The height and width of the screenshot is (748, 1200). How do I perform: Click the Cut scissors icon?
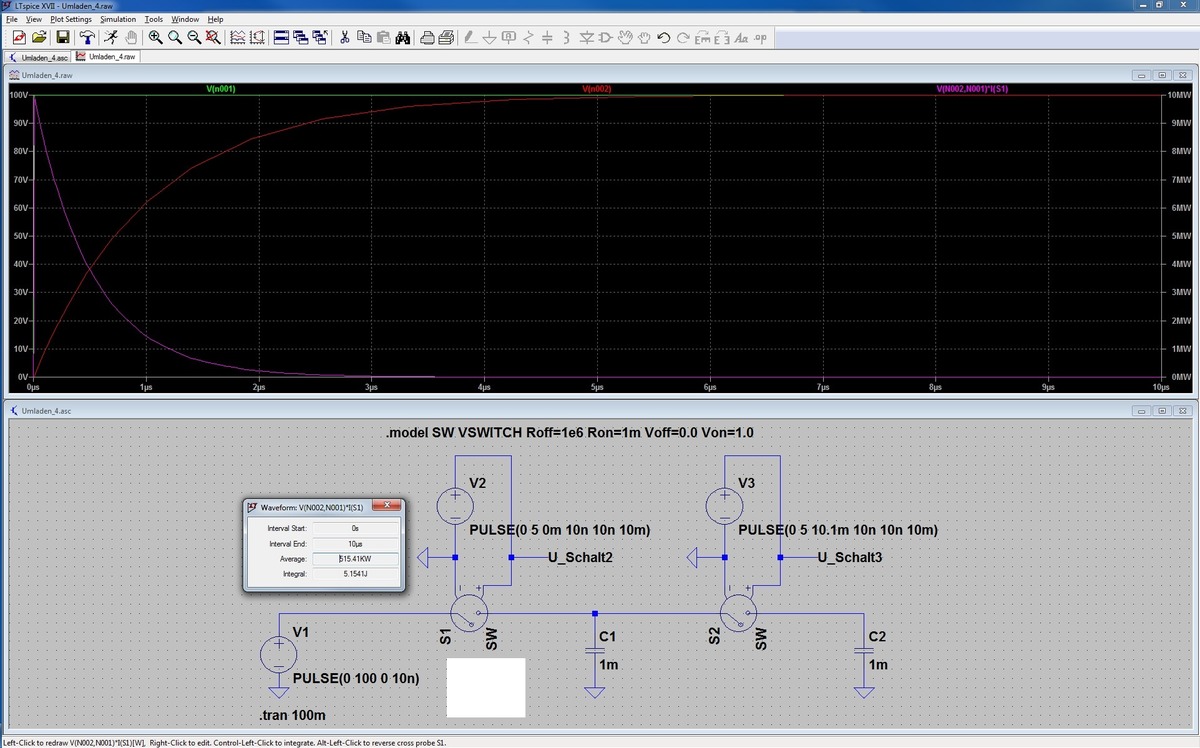[345, 38]
